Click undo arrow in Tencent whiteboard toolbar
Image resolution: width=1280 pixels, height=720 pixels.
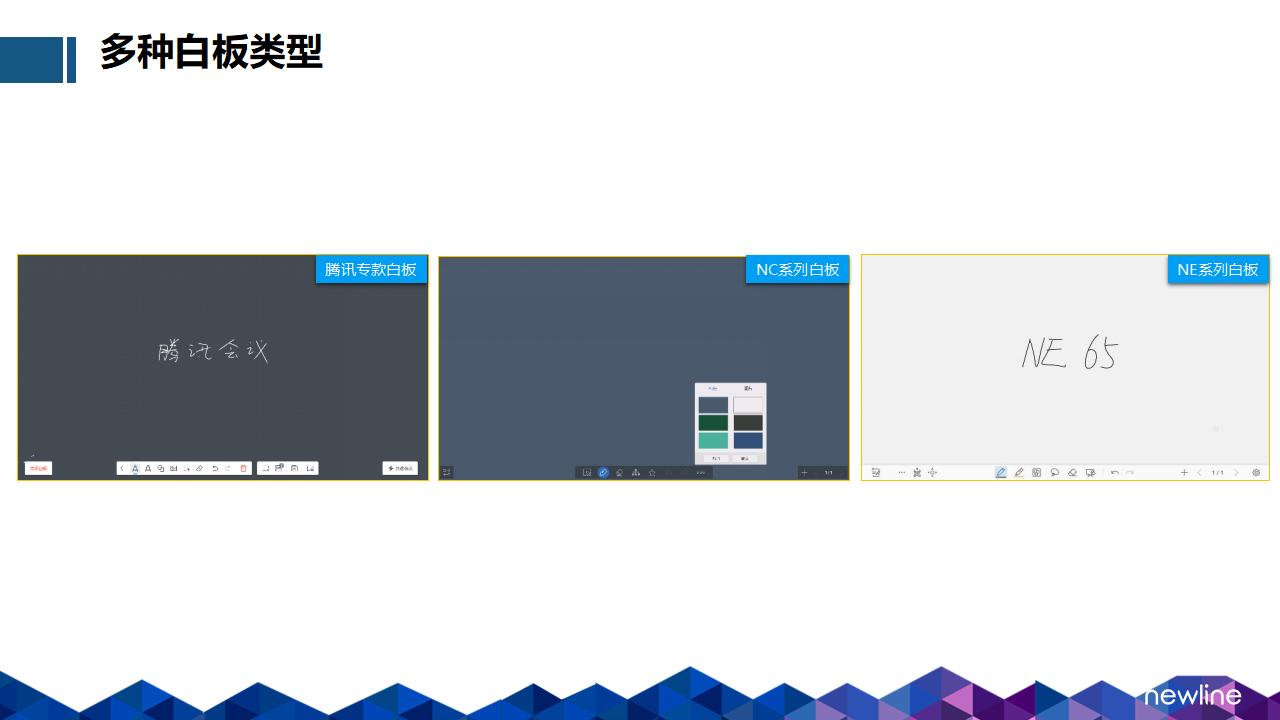214,468
